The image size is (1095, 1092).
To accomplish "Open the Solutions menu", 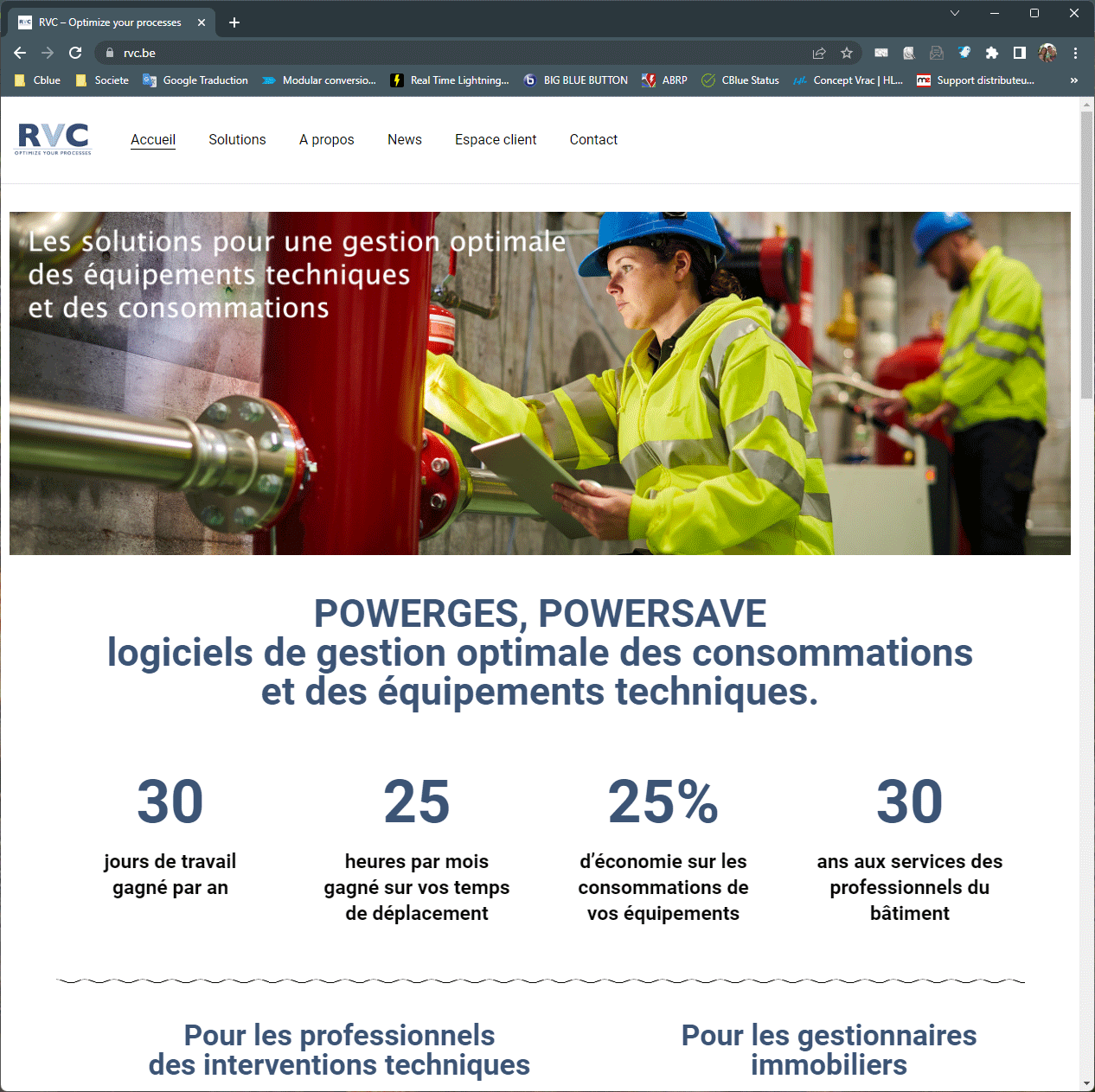I will 237,140.
